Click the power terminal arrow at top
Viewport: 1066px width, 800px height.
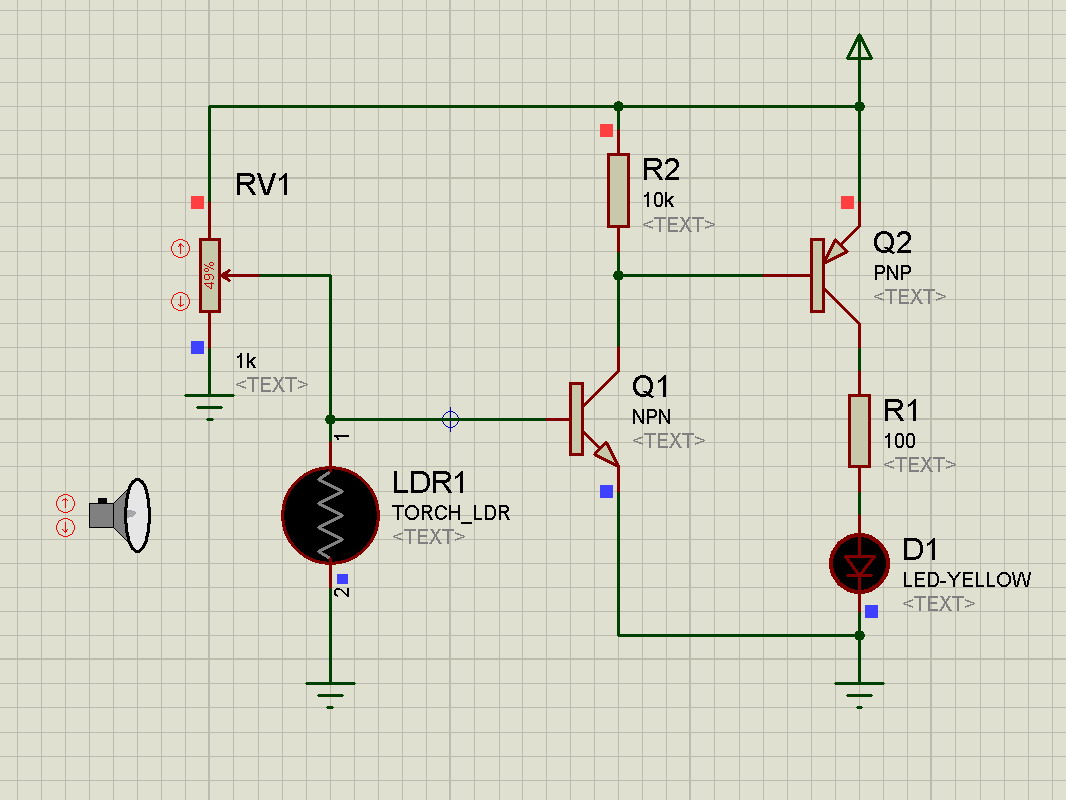click(x=859, y=47)
